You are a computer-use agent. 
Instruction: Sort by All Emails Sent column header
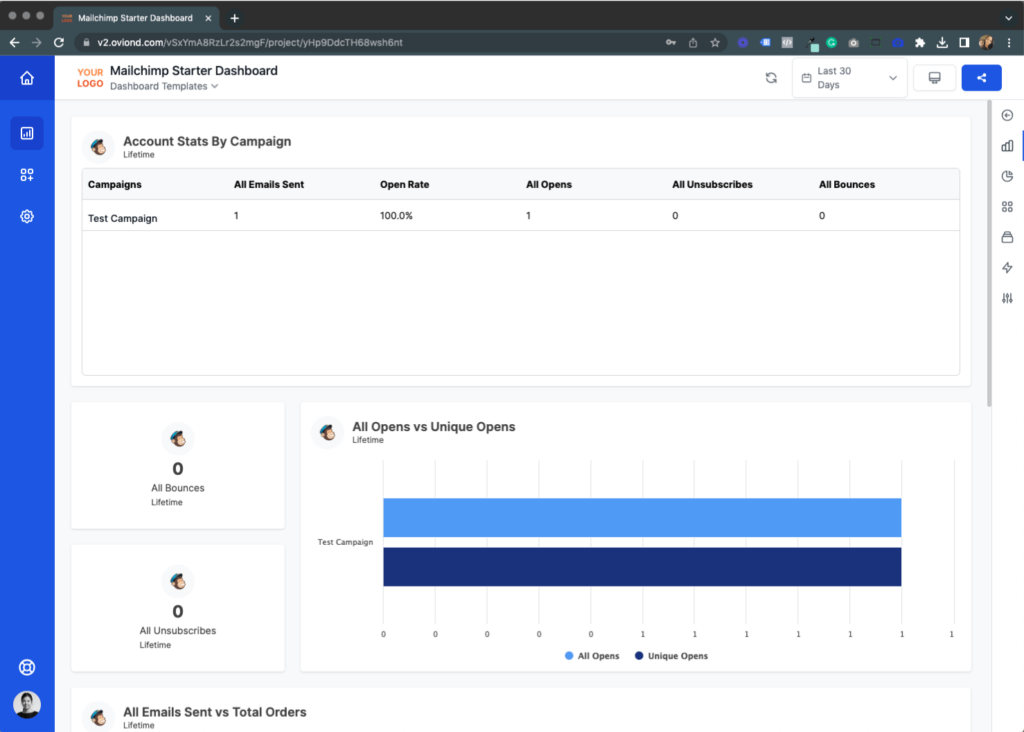(x=269, y=184)
